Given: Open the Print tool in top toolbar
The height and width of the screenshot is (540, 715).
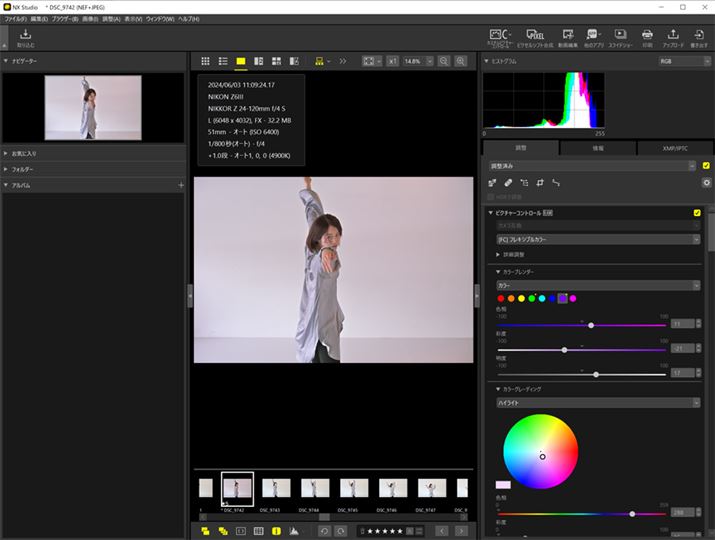Looking at the screenshot, I should click(647, 37).
